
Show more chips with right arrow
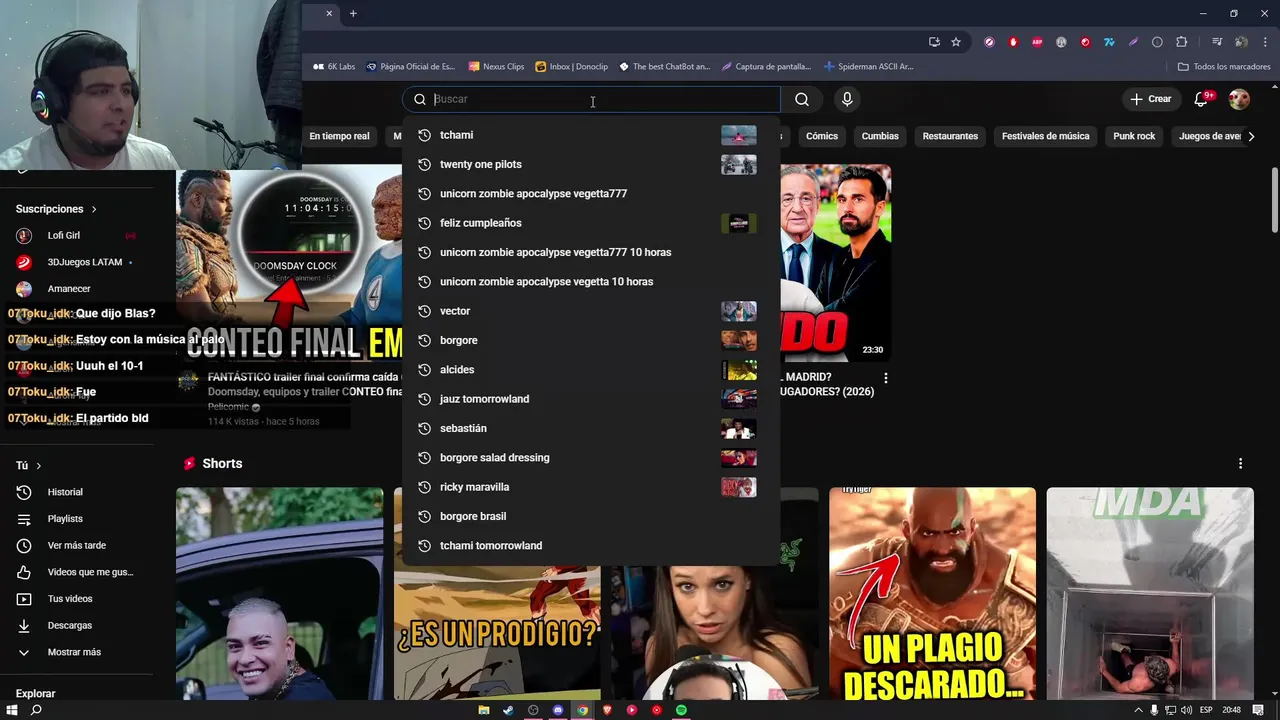pyautogui.click(x=1250, y=136)
